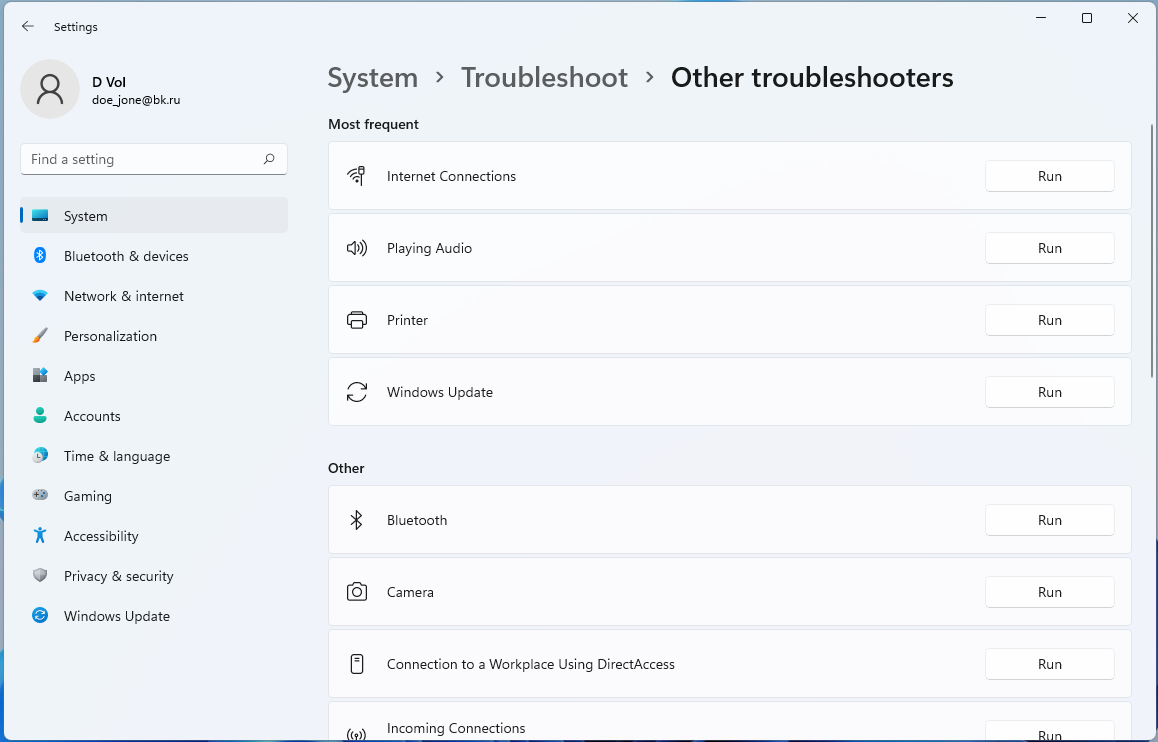Open Time & language settings
Image resolution: width=1158 pixels, height=742 pixels.
[154, 456]
